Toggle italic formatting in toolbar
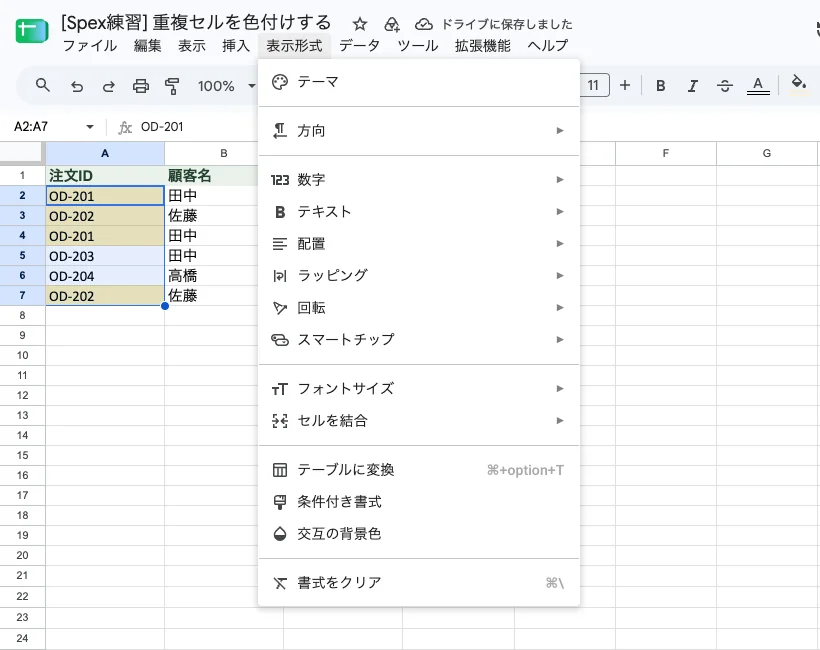This screenshot has height=650, width=820. click(x=693, y=86)
